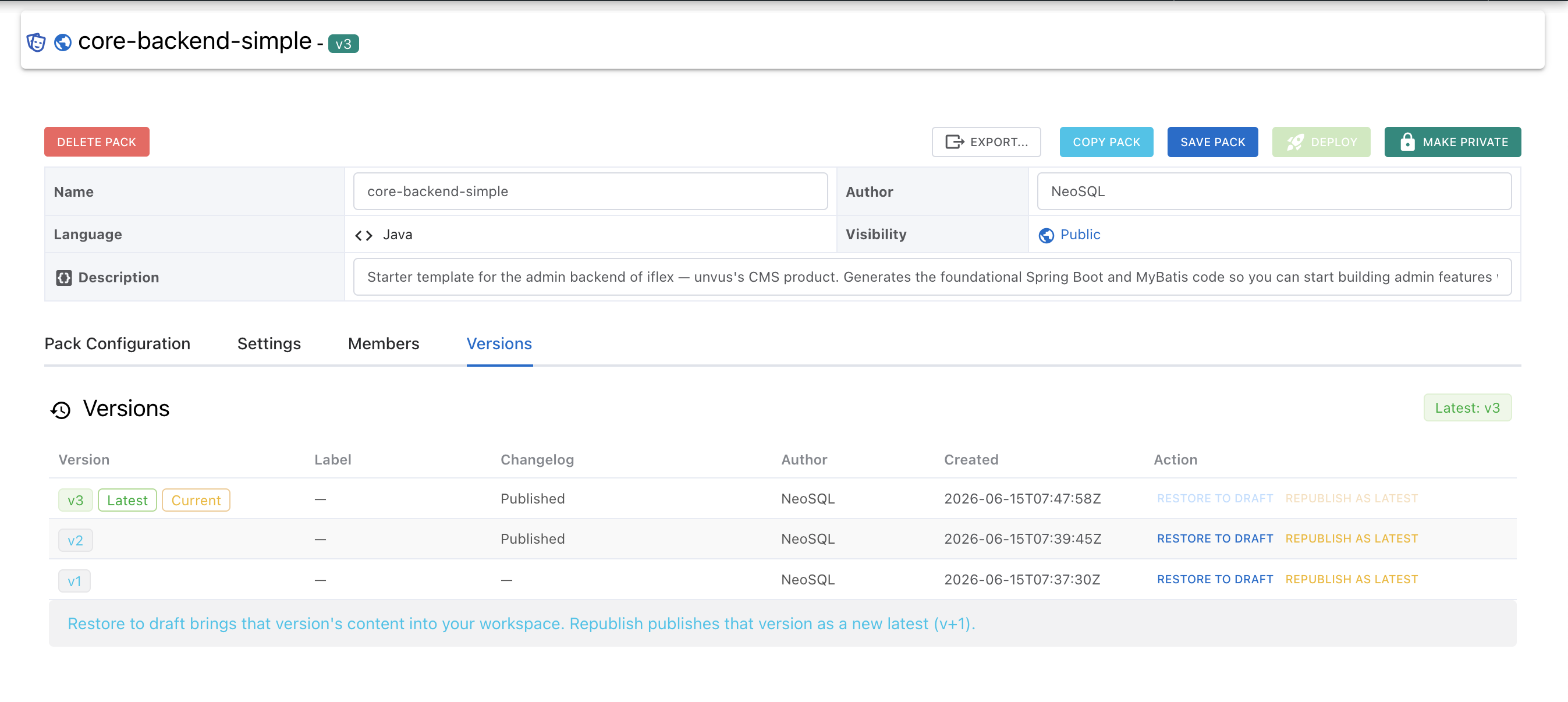Click the Restore to draft help message
This screenshot has width=1568, height=702.
coord(521,624)
